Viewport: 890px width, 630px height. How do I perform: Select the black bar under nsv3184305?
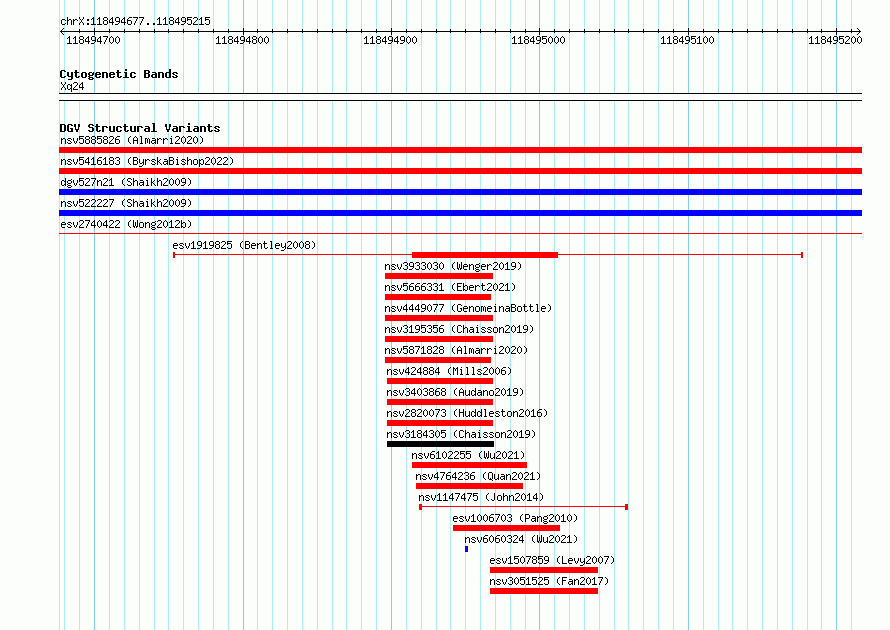(x=440, y=444)
